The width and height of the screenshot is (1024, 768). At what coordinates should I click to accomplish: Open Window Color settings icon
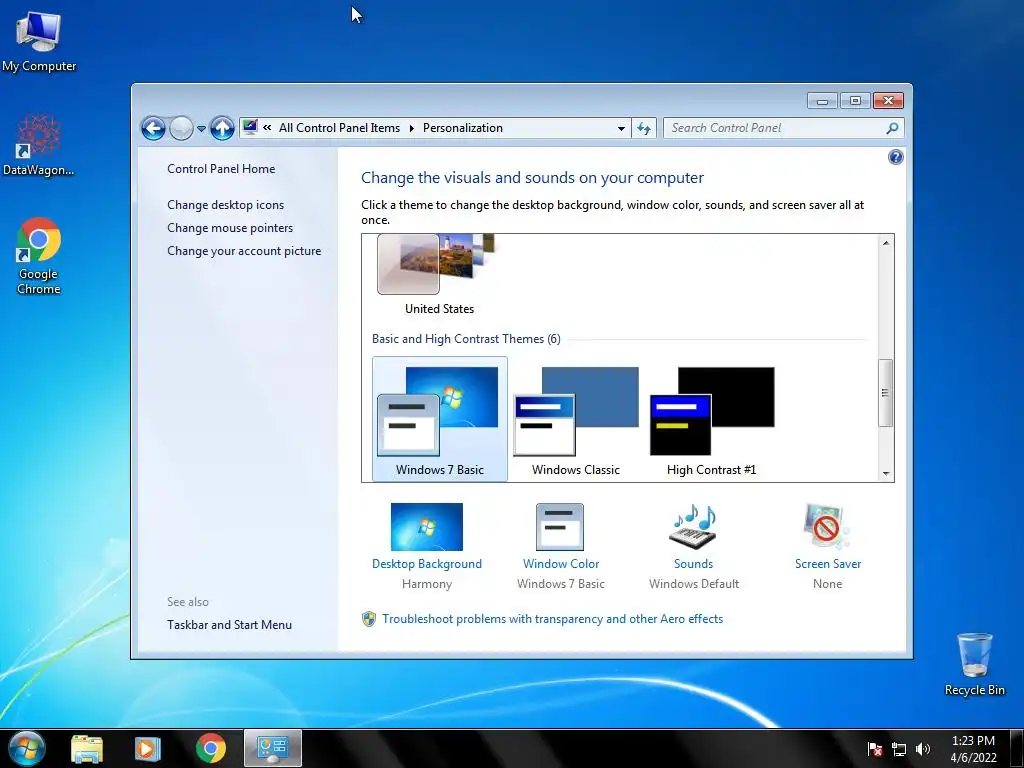(x=560, y=526)
